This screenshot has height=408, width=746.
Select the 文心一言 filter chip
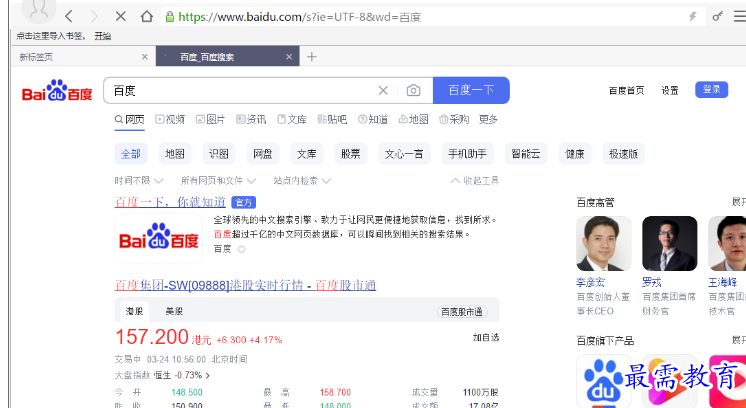click(404, 154)
